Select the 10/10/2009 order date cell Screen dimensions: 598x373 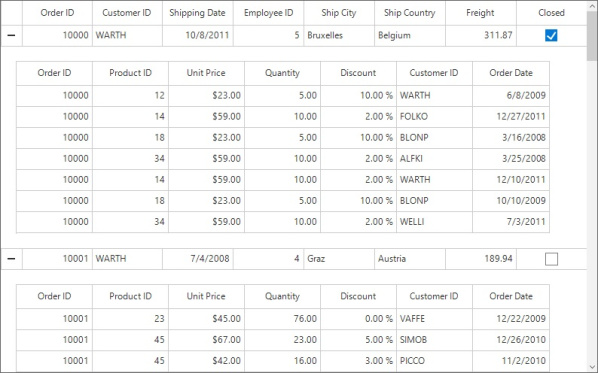tap(511, 201)
